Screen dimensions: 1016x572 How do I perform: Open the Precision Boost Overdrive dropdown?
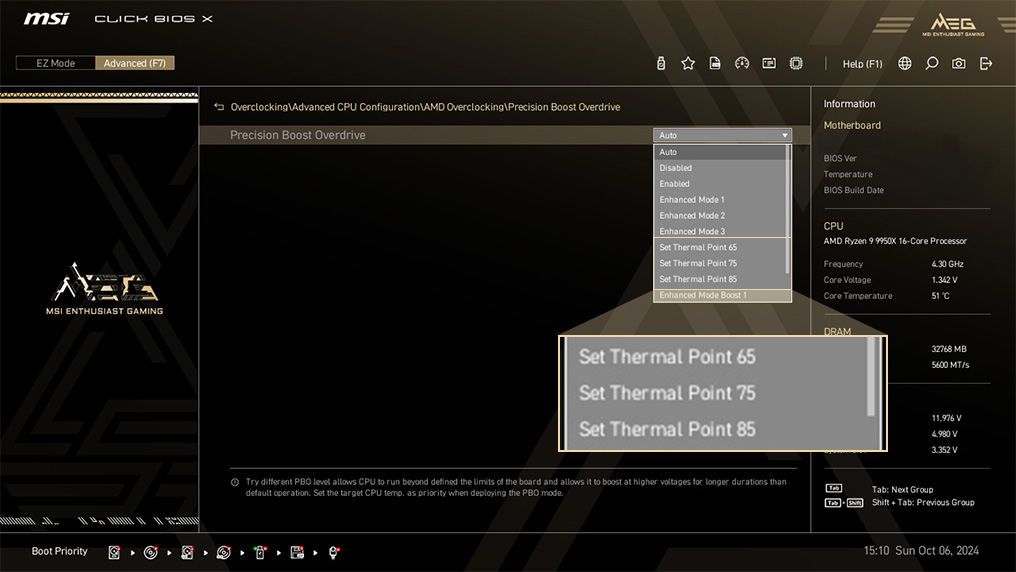pos(722,135)
